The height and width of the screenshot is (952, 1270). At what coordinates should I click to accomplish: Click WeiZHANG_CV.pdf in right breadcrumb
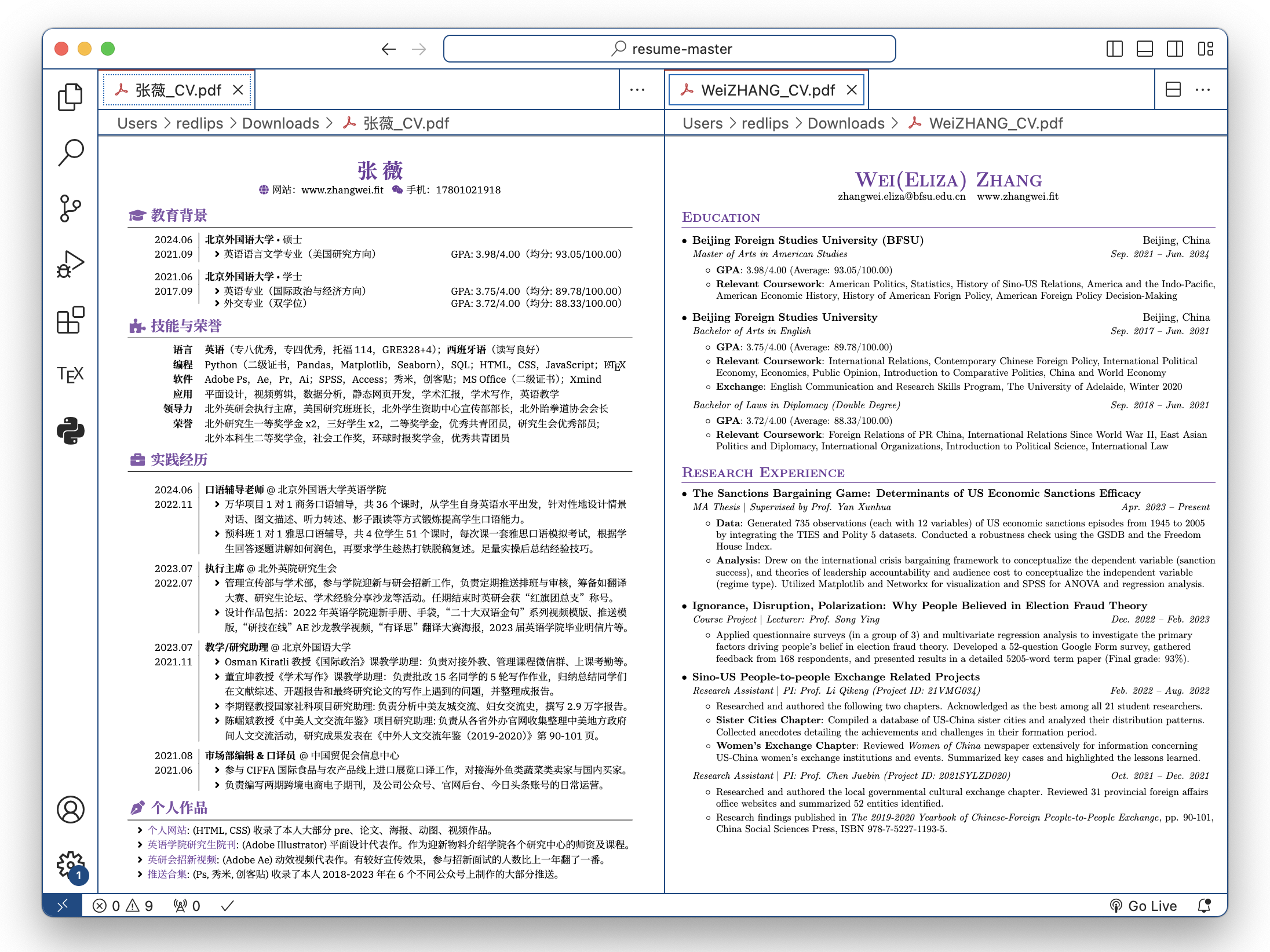pyautogui.click(x=996, y=123)
